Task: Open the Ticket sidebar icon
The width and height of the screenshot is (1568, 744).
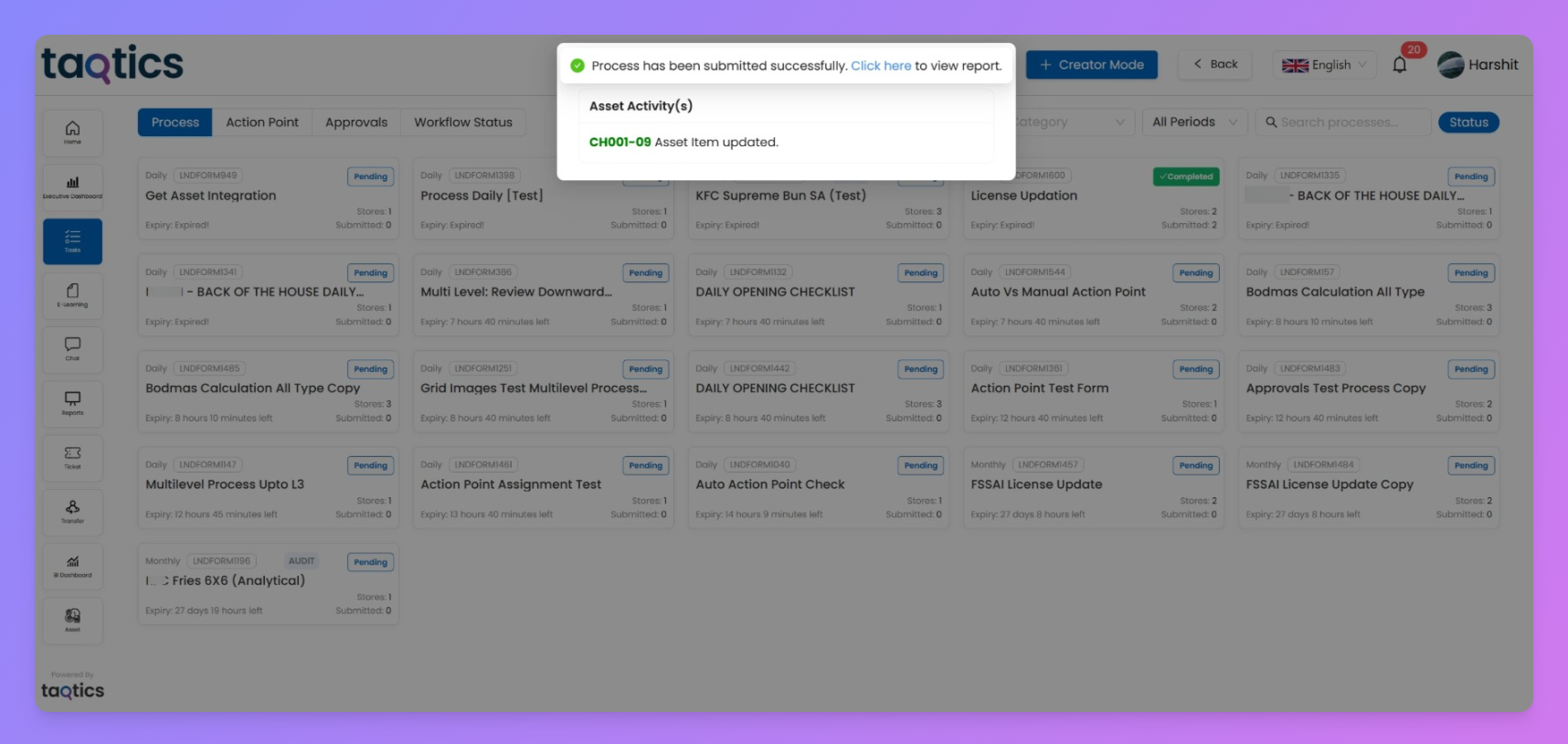Action: pyautogui.click(x=72, y=458)
